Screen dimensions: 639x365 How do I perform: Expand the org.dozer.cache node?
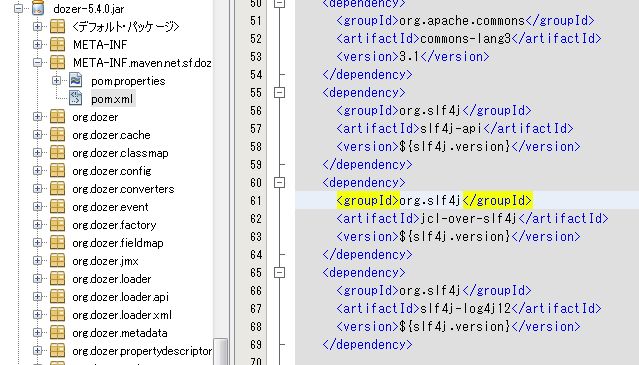tap(37, 134)
